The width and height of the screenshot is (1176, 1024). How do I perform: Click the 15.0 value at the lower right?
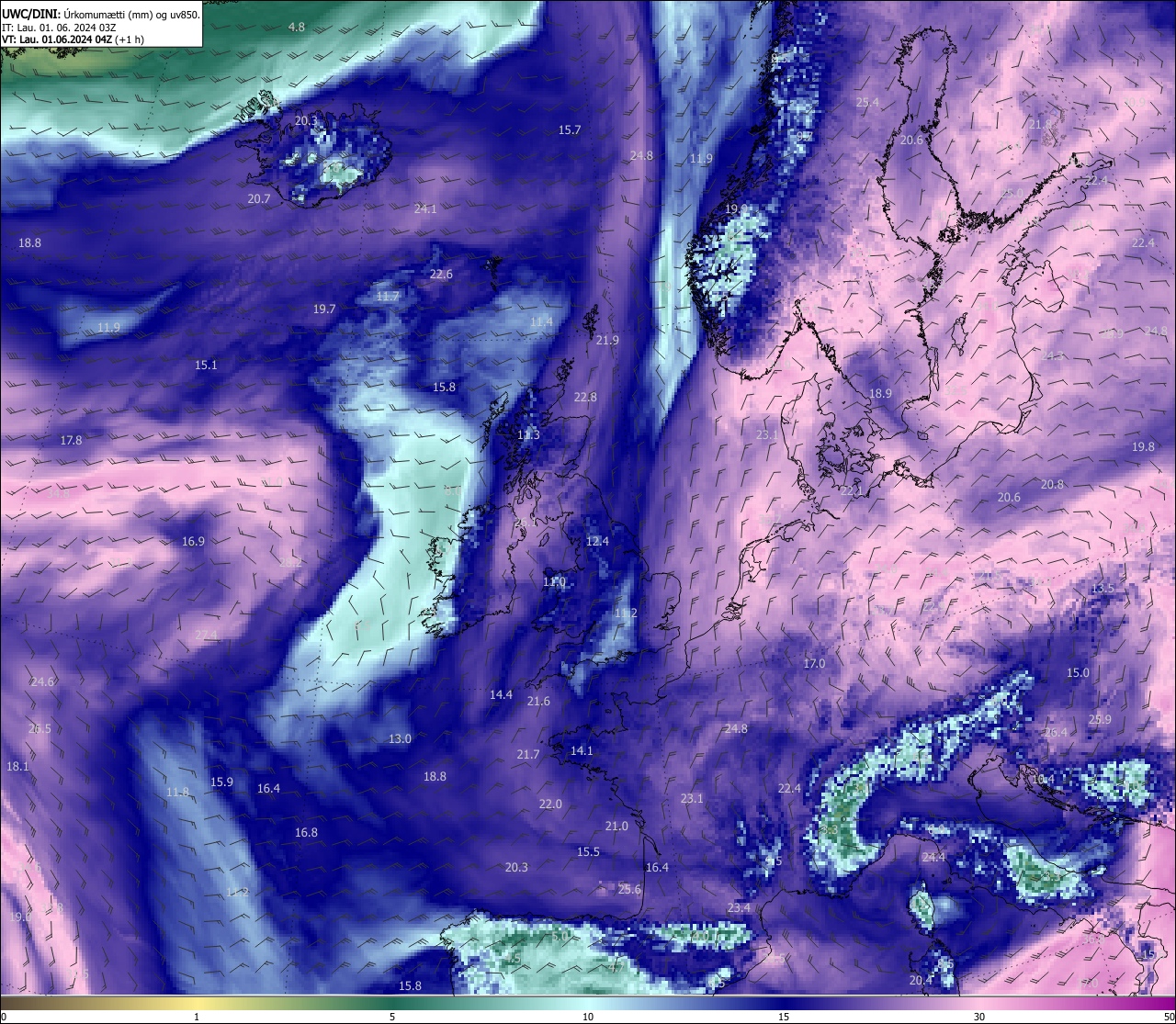[x=1078, y=673]
